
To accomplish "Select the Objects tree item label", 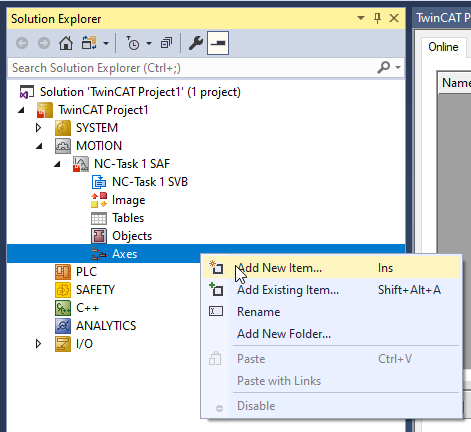I will tap(132, 236).
